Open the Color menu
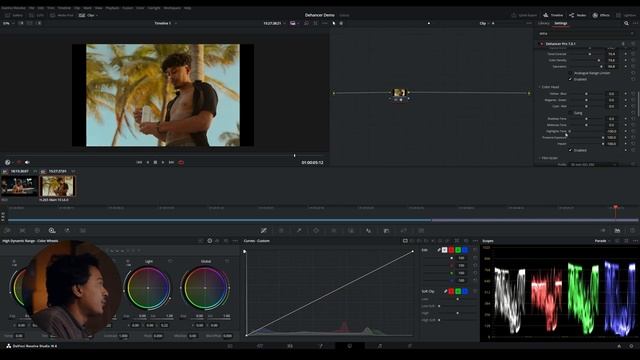The height and width of the screenshot is (360, 640). (140, 8)
